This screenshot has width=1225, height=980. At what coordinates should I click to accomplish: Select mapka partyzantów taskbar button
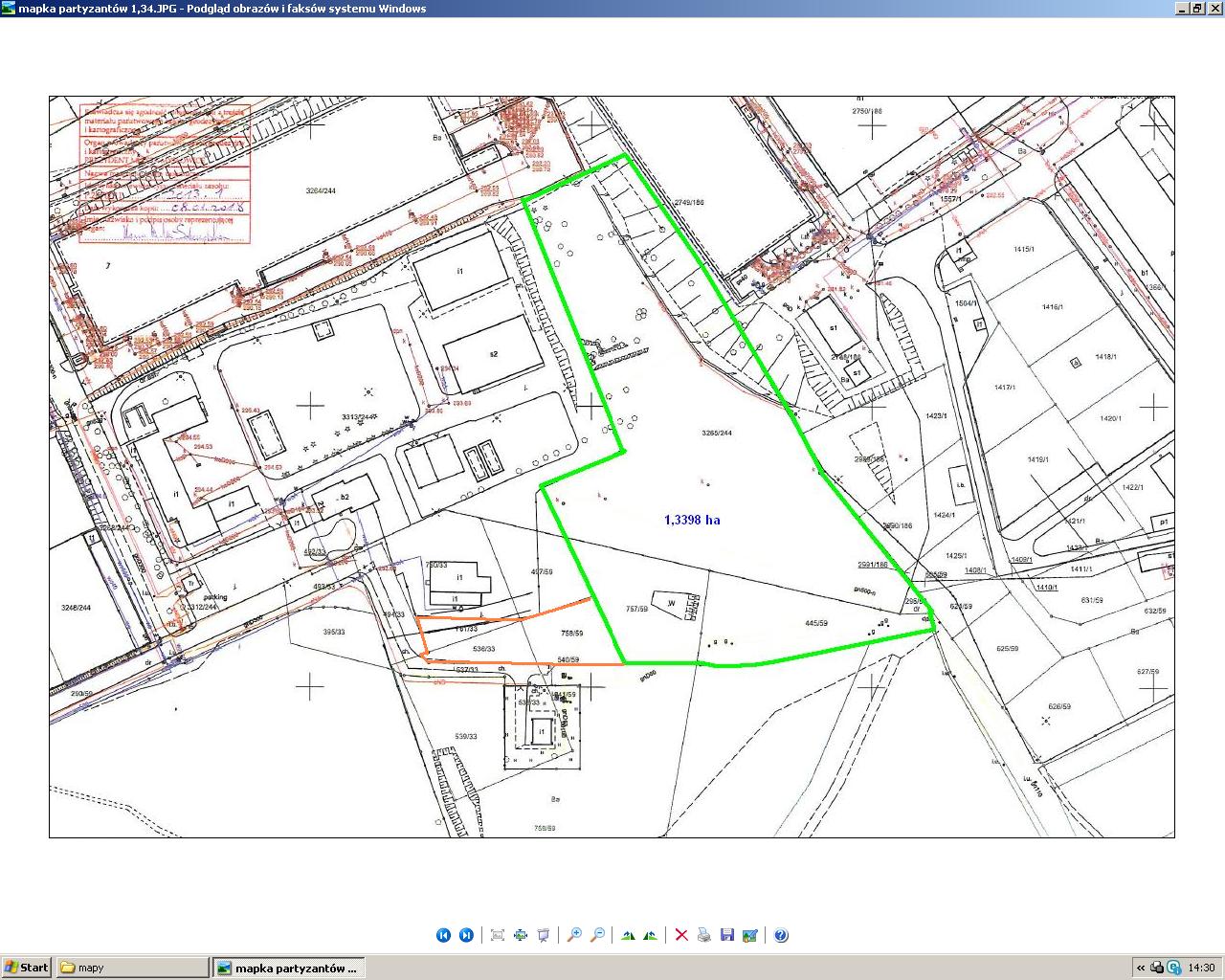pos(288,968)
